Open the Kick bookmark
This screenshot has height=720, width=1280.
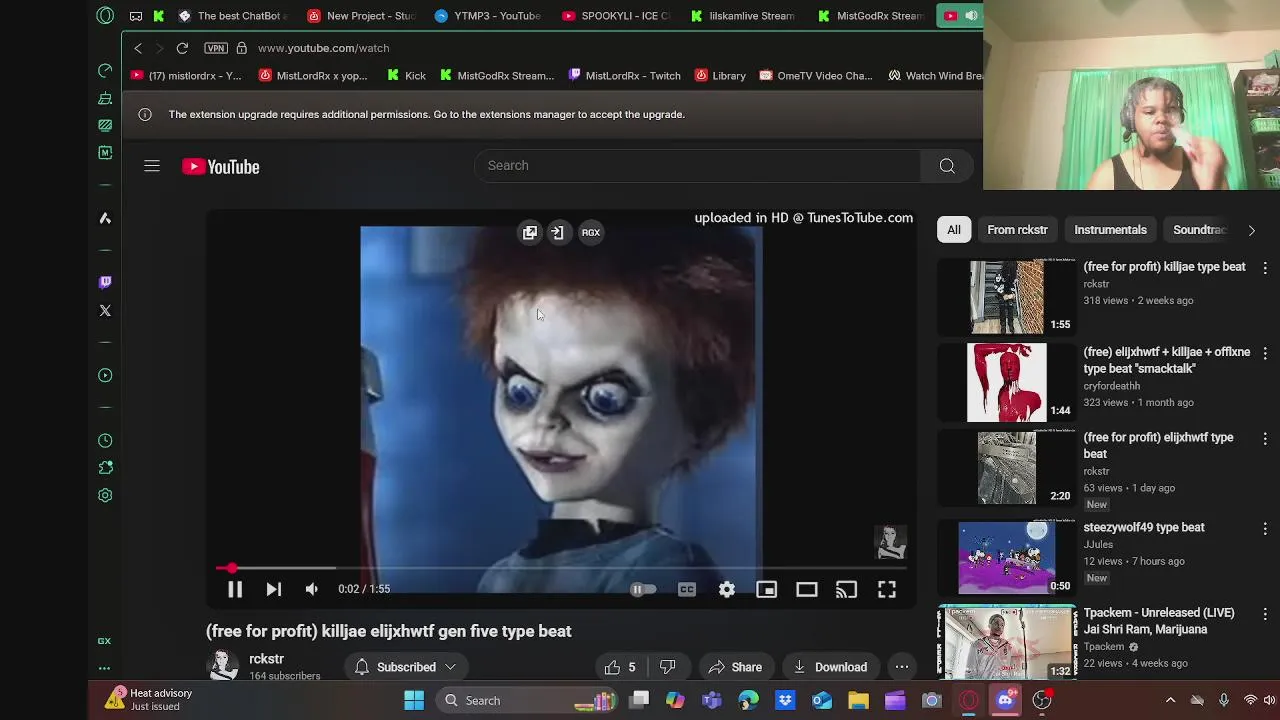(x=406, y=76)
